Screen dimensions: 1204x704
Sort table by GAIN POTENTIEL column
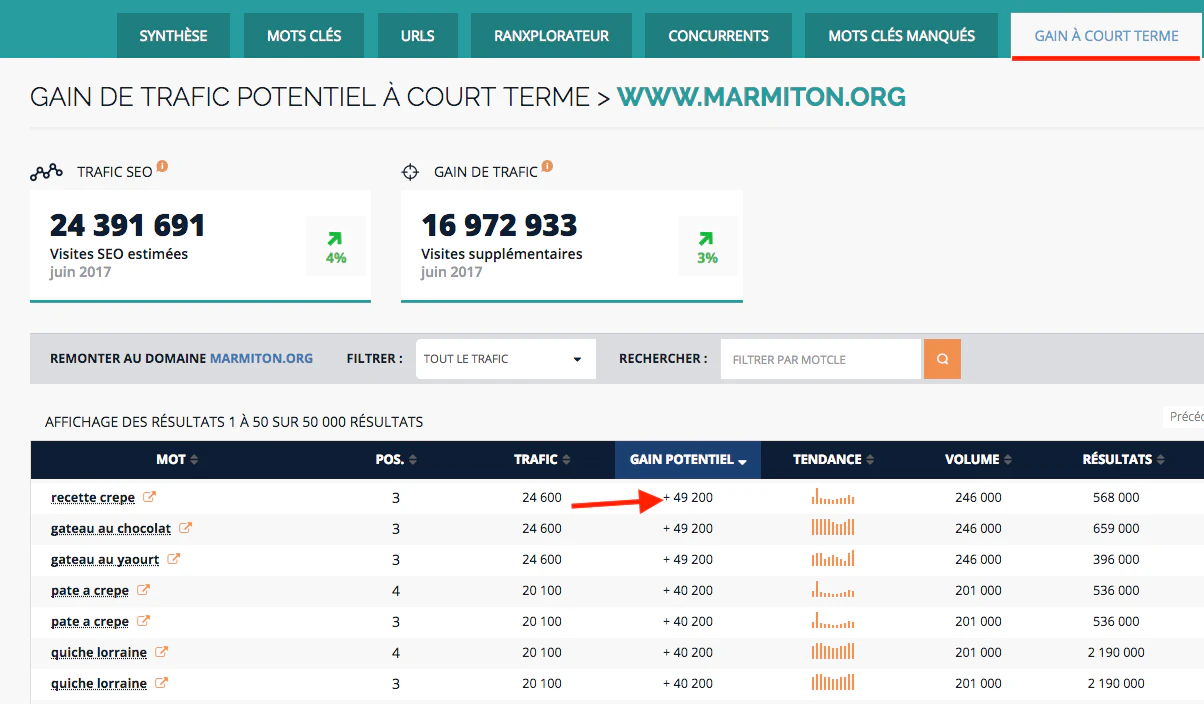click(x=688, y=460)
